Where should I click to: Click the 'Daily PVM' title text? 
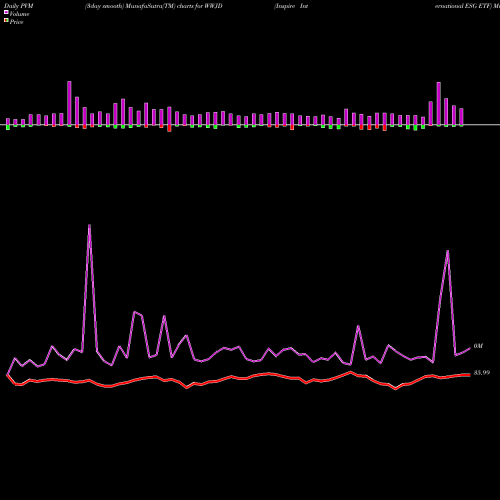19,6
